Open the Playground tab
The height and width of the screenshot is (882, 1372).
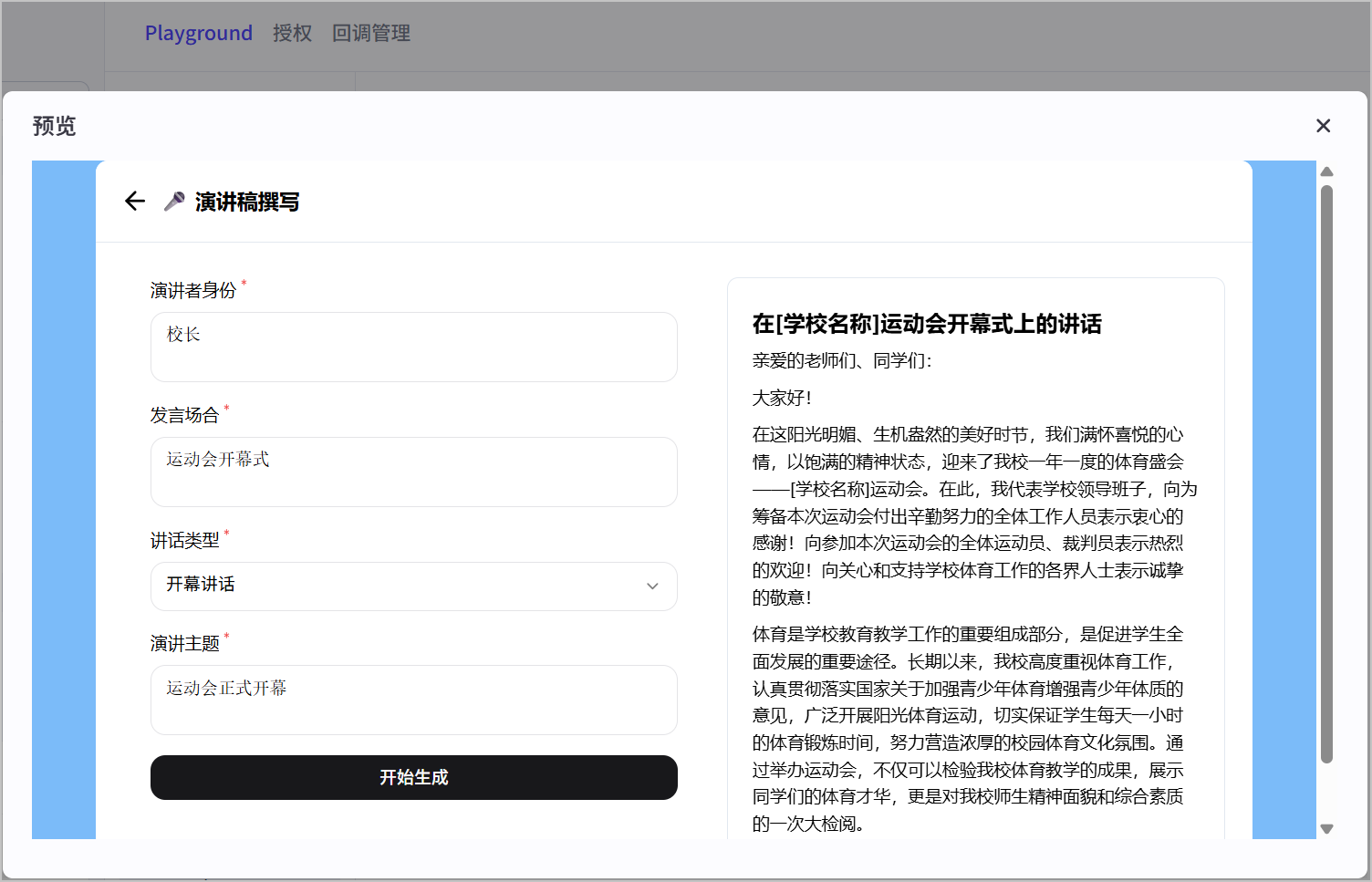pos(199,34)
